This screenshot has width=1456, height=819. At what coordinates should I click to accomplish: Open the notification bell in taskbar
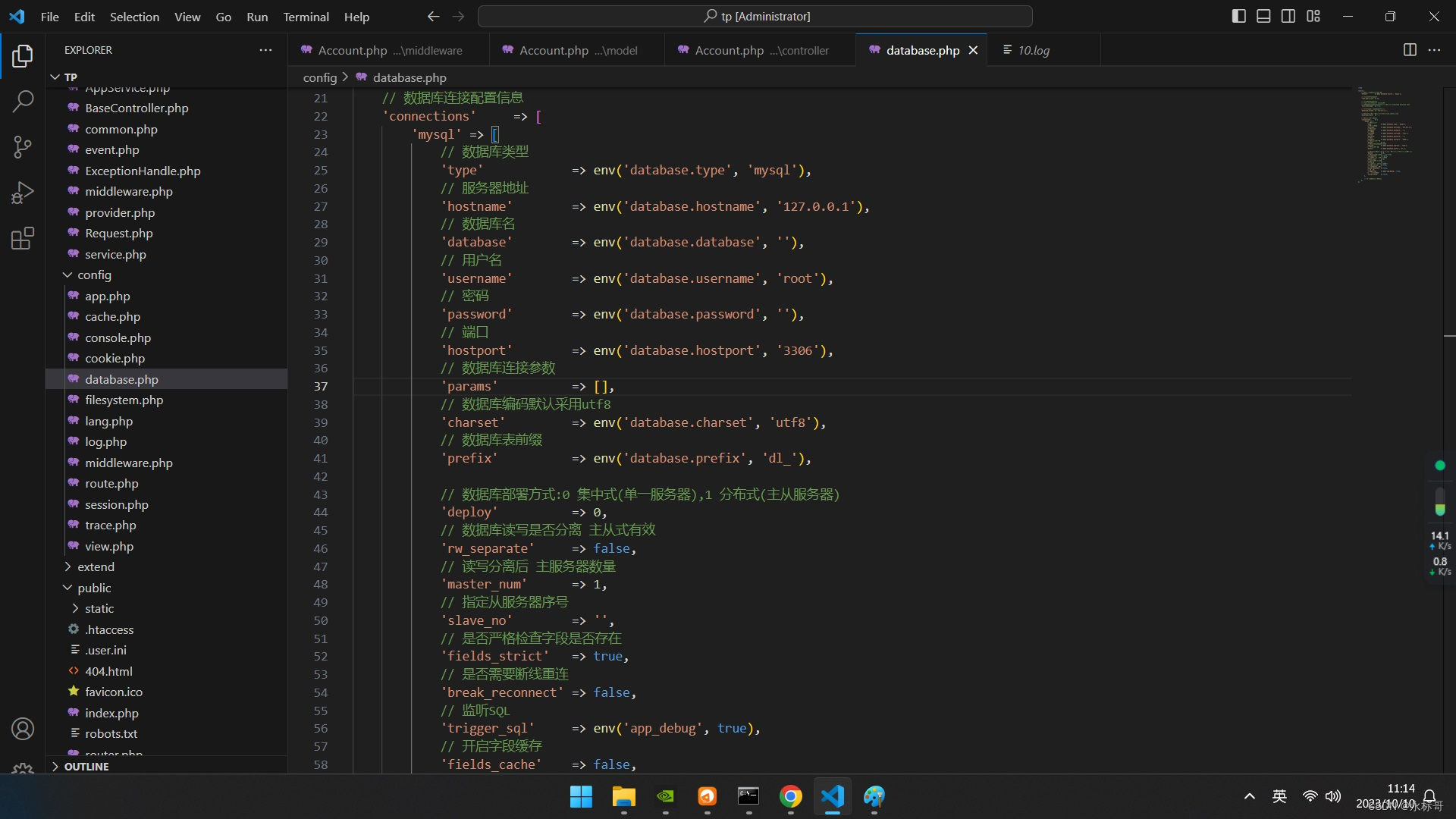click(1429, 796)
